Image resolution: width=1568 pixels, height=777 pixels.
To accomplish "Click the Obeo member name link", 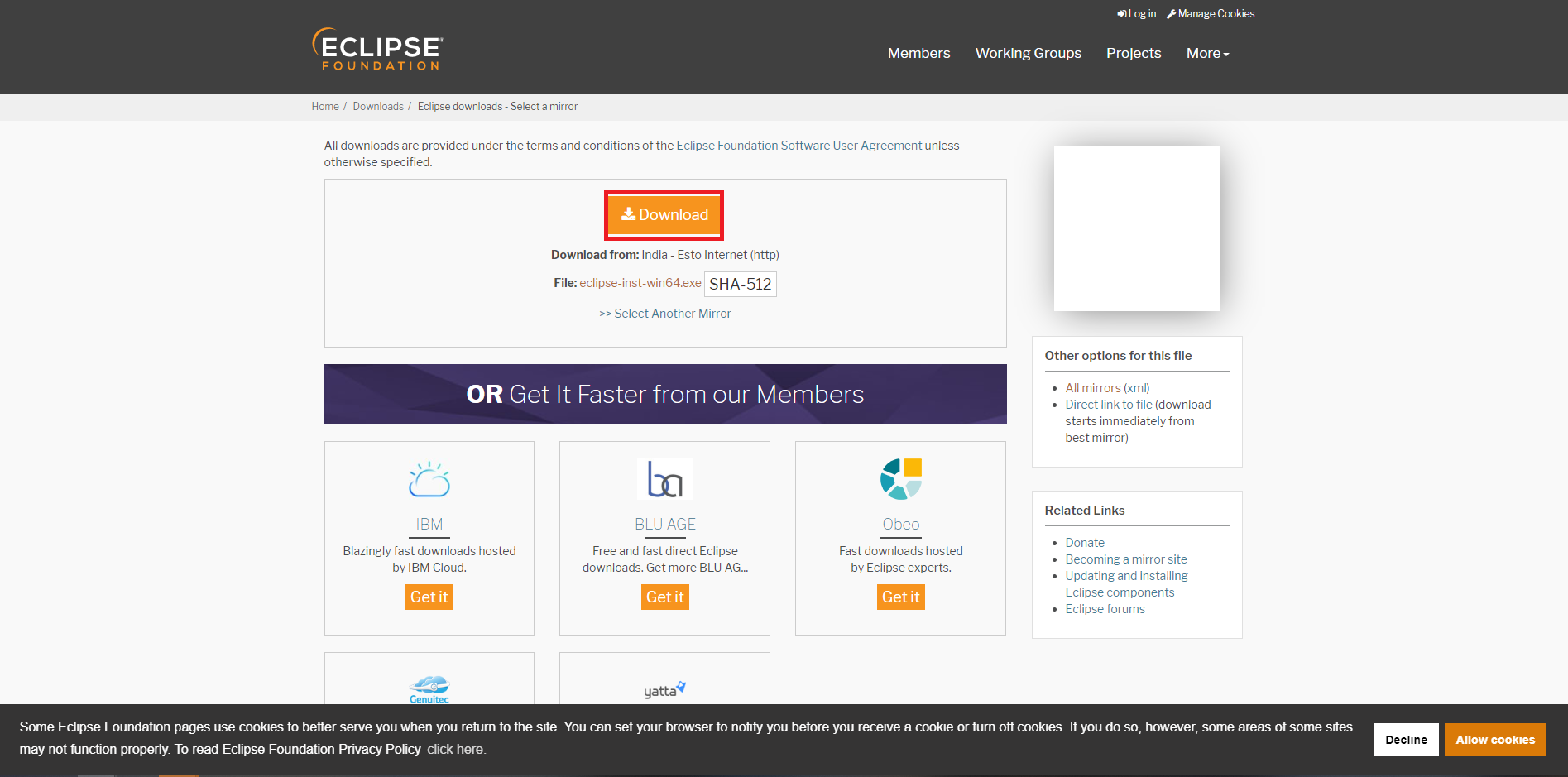I will tap(901, 525).
